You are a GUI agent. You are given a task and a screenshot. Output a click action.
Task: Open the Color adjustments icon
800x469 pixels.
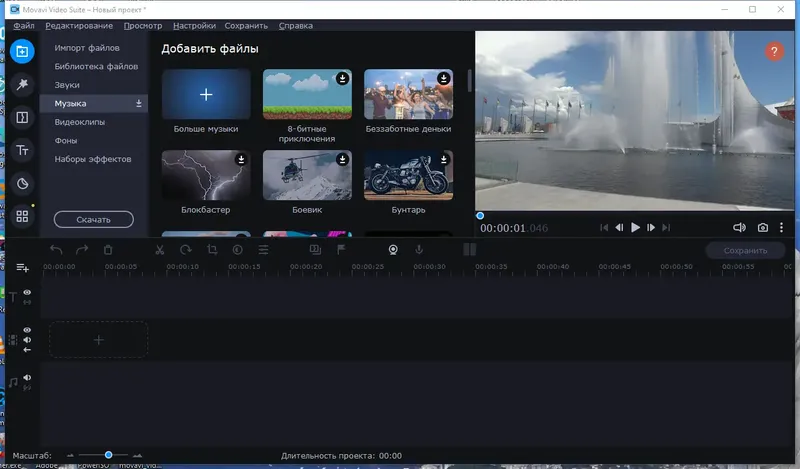(x=237, y=250)
